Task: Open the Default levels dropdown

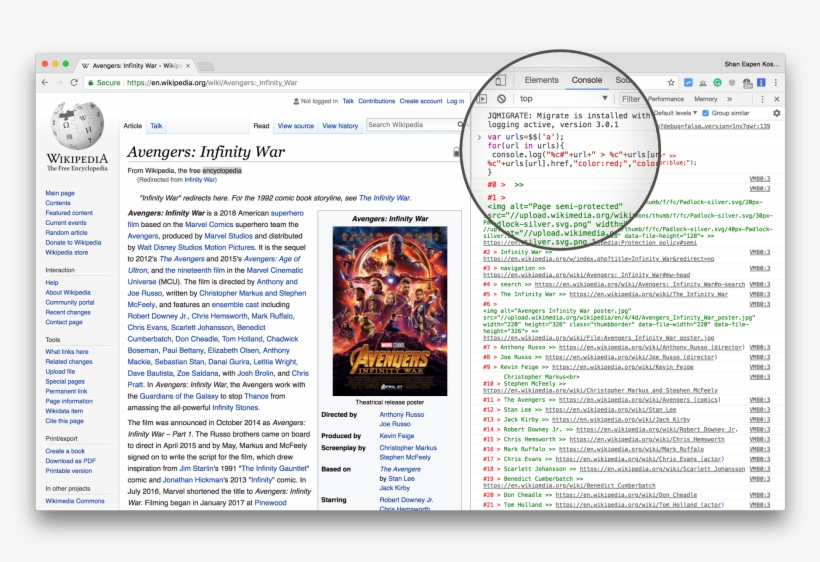Action: pyautogui.click(x=675, y=113)
